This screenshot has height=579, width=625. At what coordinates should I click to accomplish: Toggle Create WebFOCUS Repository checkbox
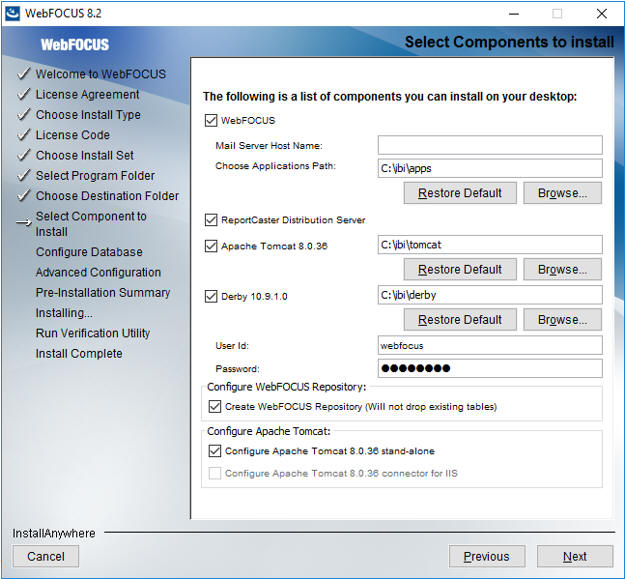215,406
